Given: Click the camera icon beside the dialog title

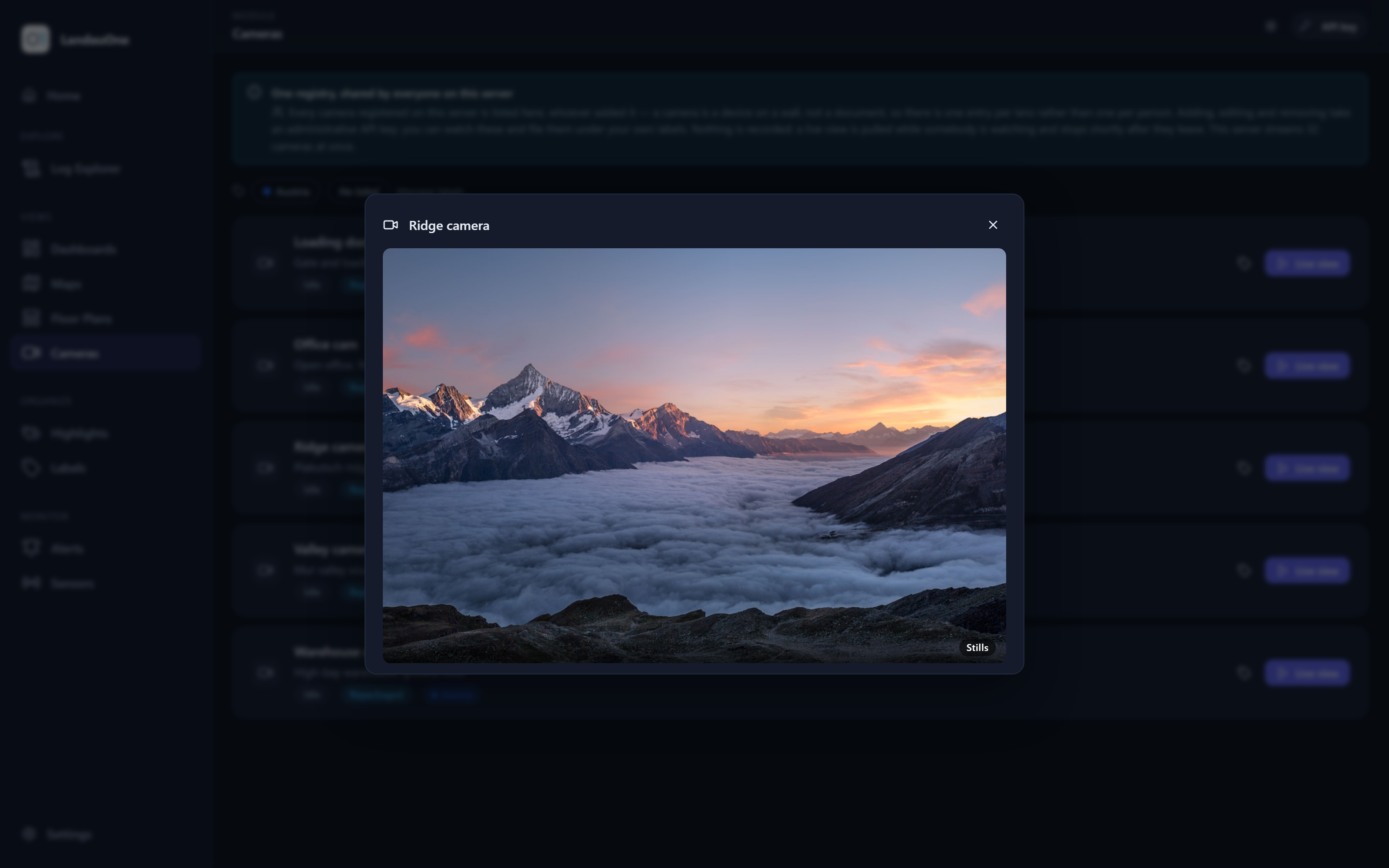Looking at the screenshot, I should (x=391, y=225).
